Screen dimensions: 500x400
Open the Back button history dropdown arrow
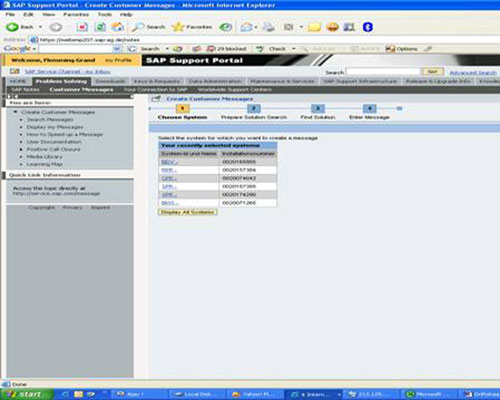tap(40, 27)
